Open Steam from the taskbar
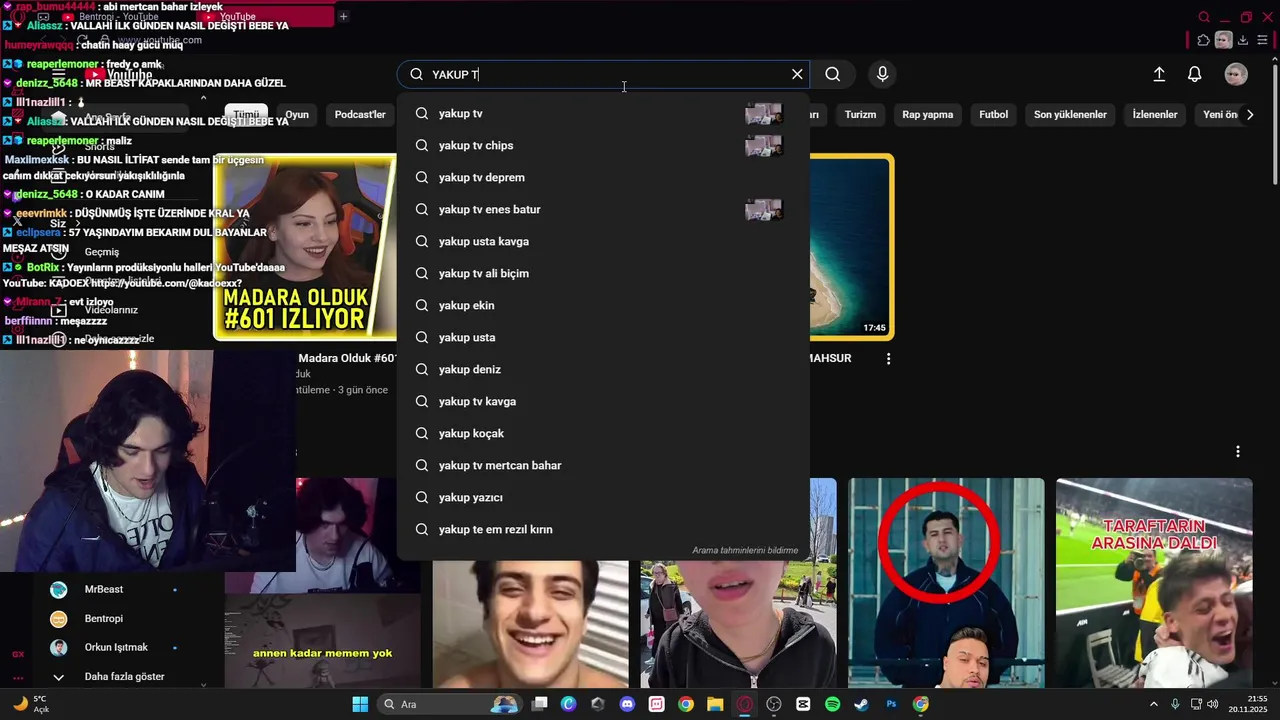The image size is (1280, 720). [861, 704]
